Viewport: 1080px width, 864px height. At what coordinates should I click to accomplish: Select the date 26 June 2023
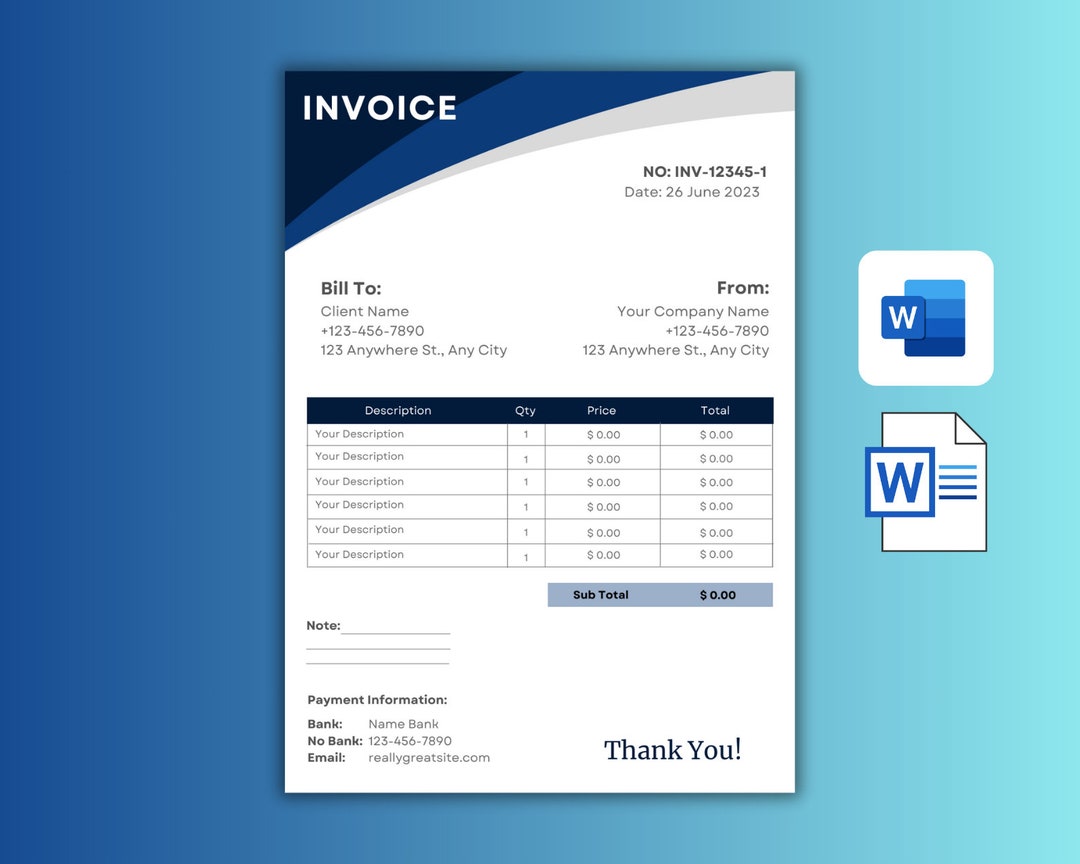(x=692, y=192)
